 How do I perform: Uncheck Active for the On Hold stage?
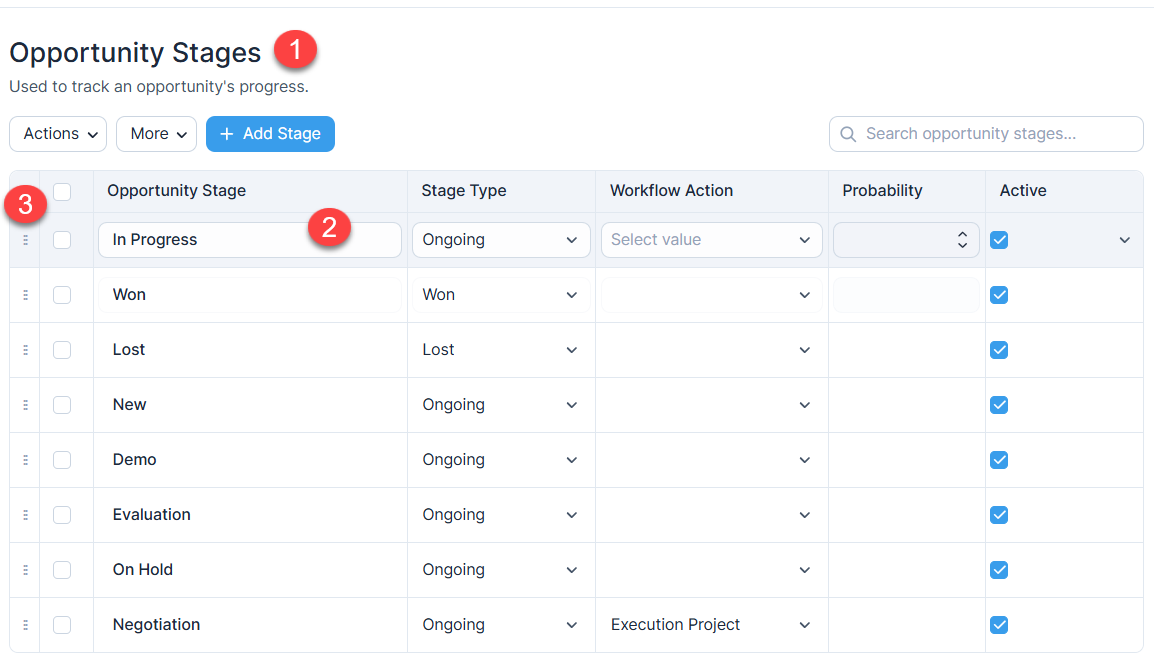[999, 570]
